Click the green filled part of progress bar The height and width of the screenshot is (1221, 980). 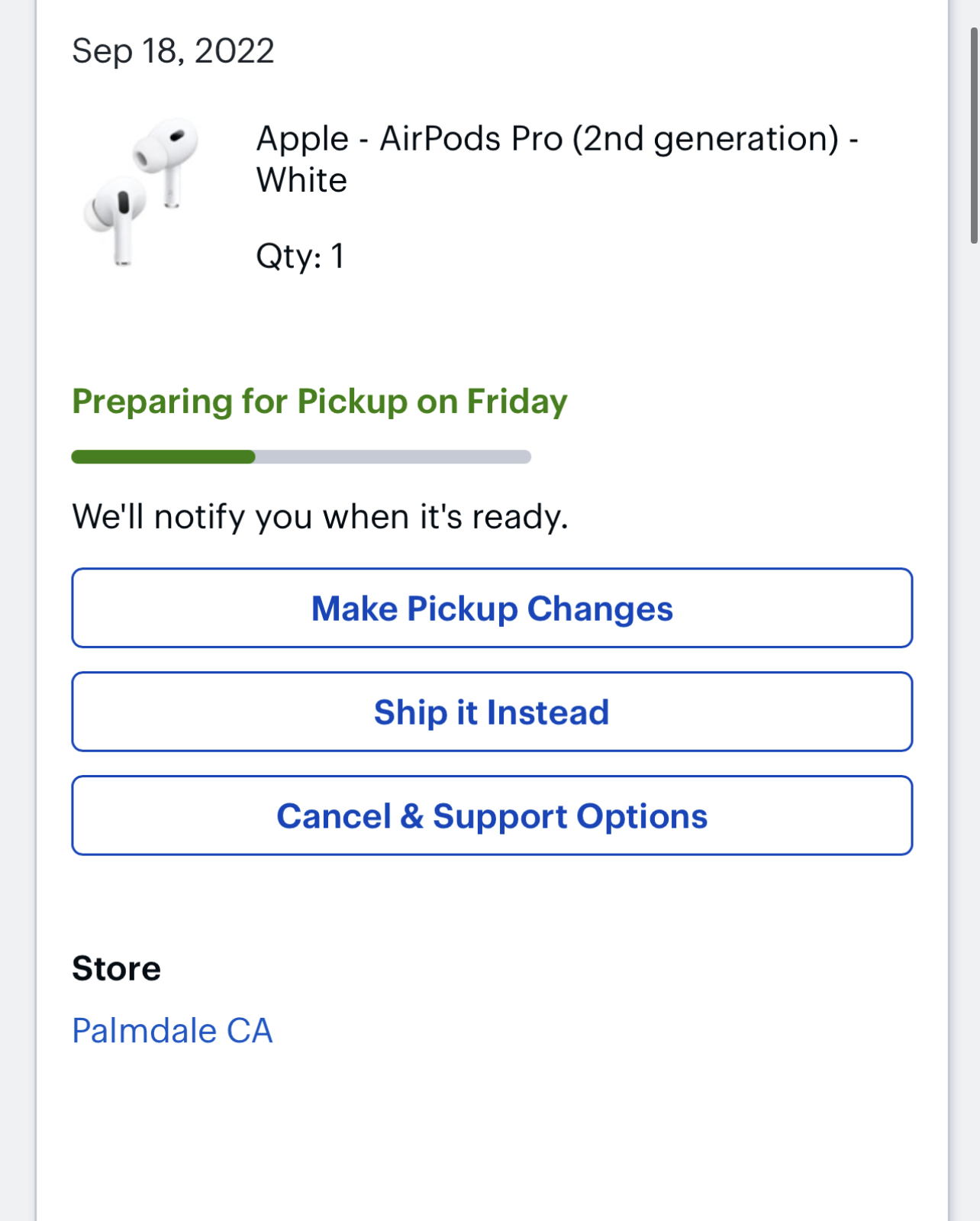click(163, 457)
